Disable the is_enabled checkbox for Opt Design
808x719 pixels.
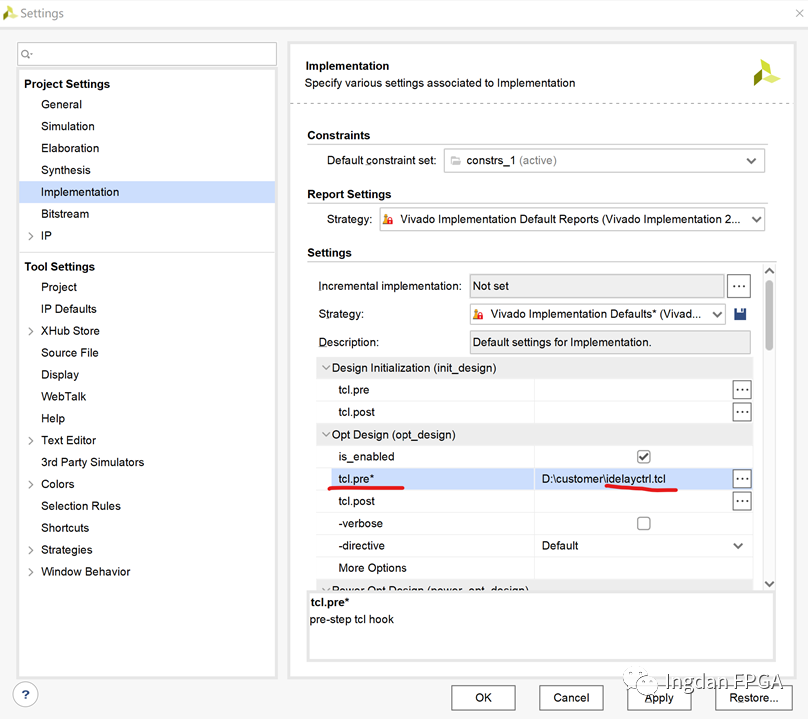pos(643,457)
